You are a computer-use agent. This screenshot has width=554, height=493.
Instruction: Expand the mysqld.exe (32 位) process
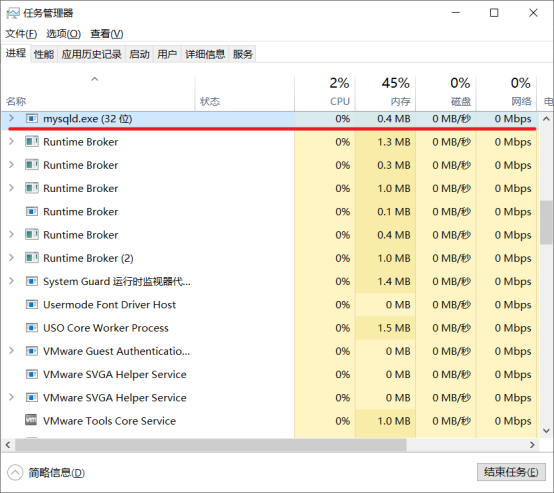click(x=11, y=118)
